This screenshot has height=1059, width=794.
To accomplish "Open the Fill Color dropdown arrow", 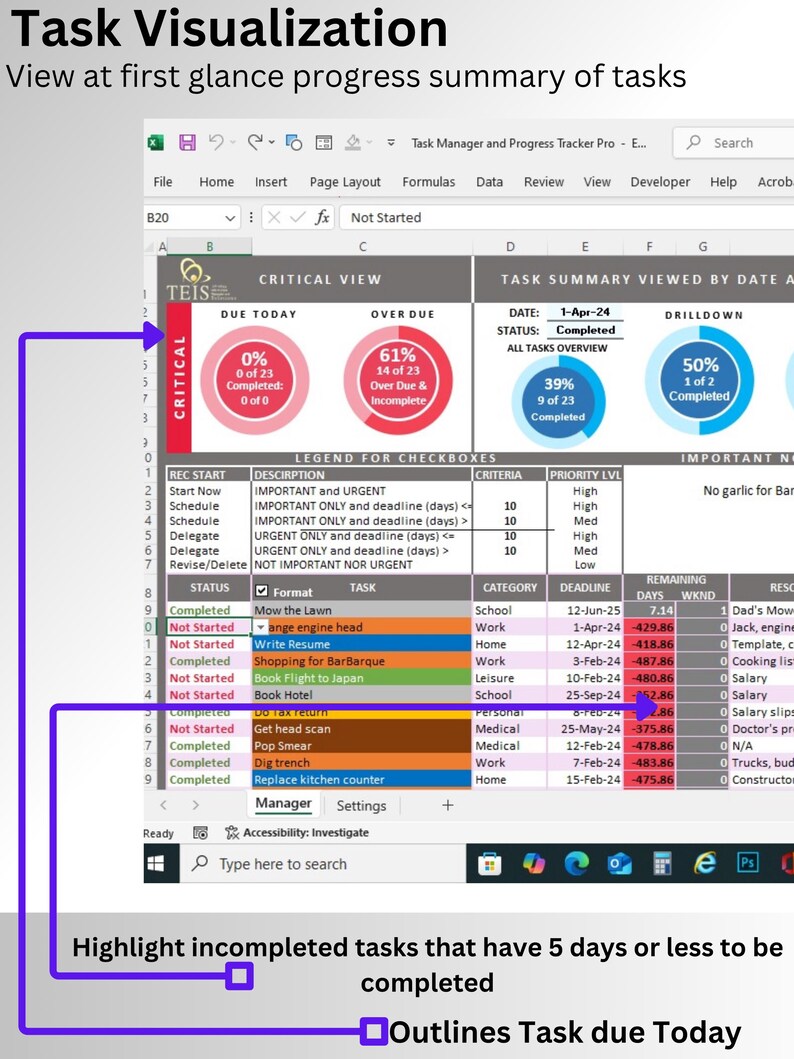I will pyautogui.click(x=369, y=142).
